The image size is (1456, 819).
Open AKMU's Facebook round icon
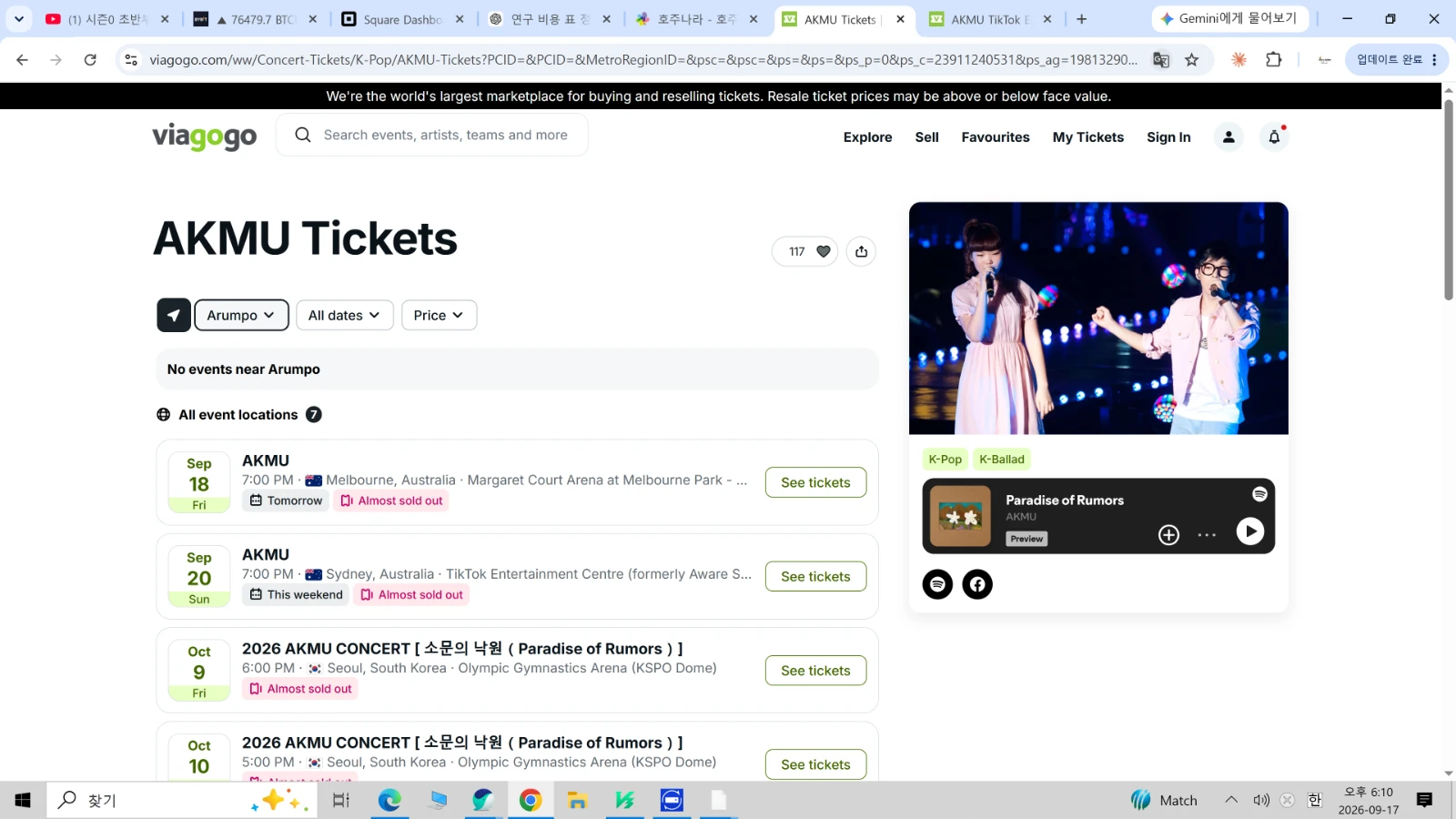(x=977, y=584)
